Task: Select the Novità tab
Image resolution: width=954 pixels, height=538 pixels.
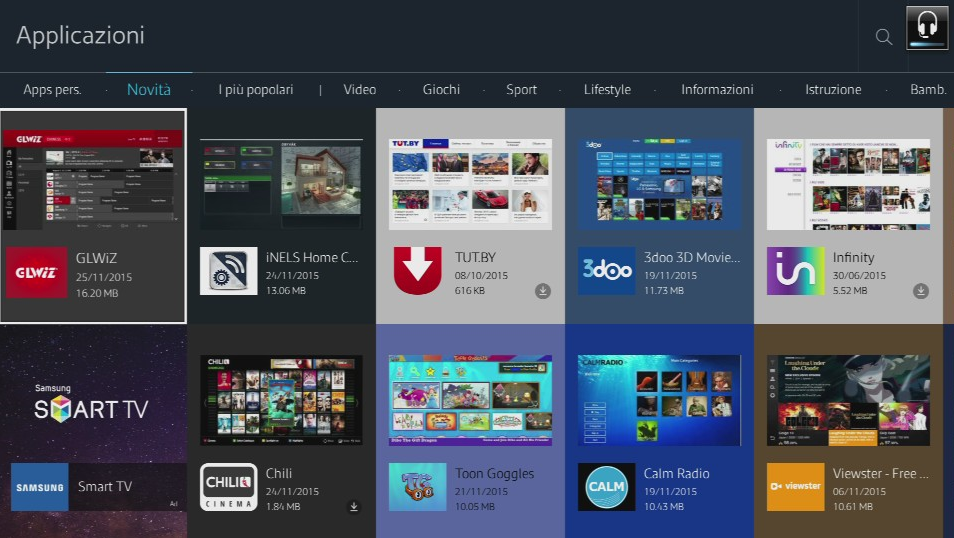Action: (x=149, y=89)
